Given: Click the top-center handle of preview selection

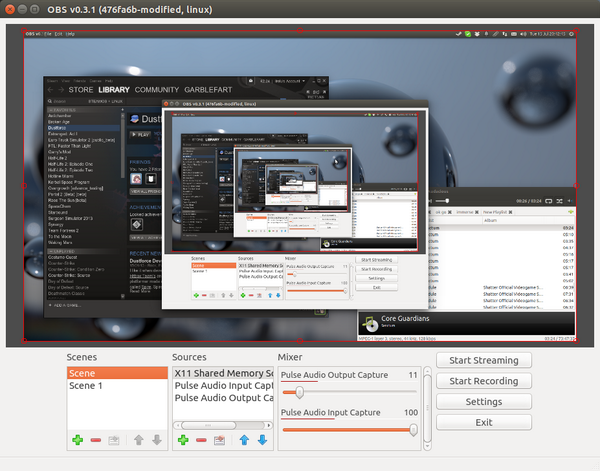Looking at the screenshot, I should (300, 30).
